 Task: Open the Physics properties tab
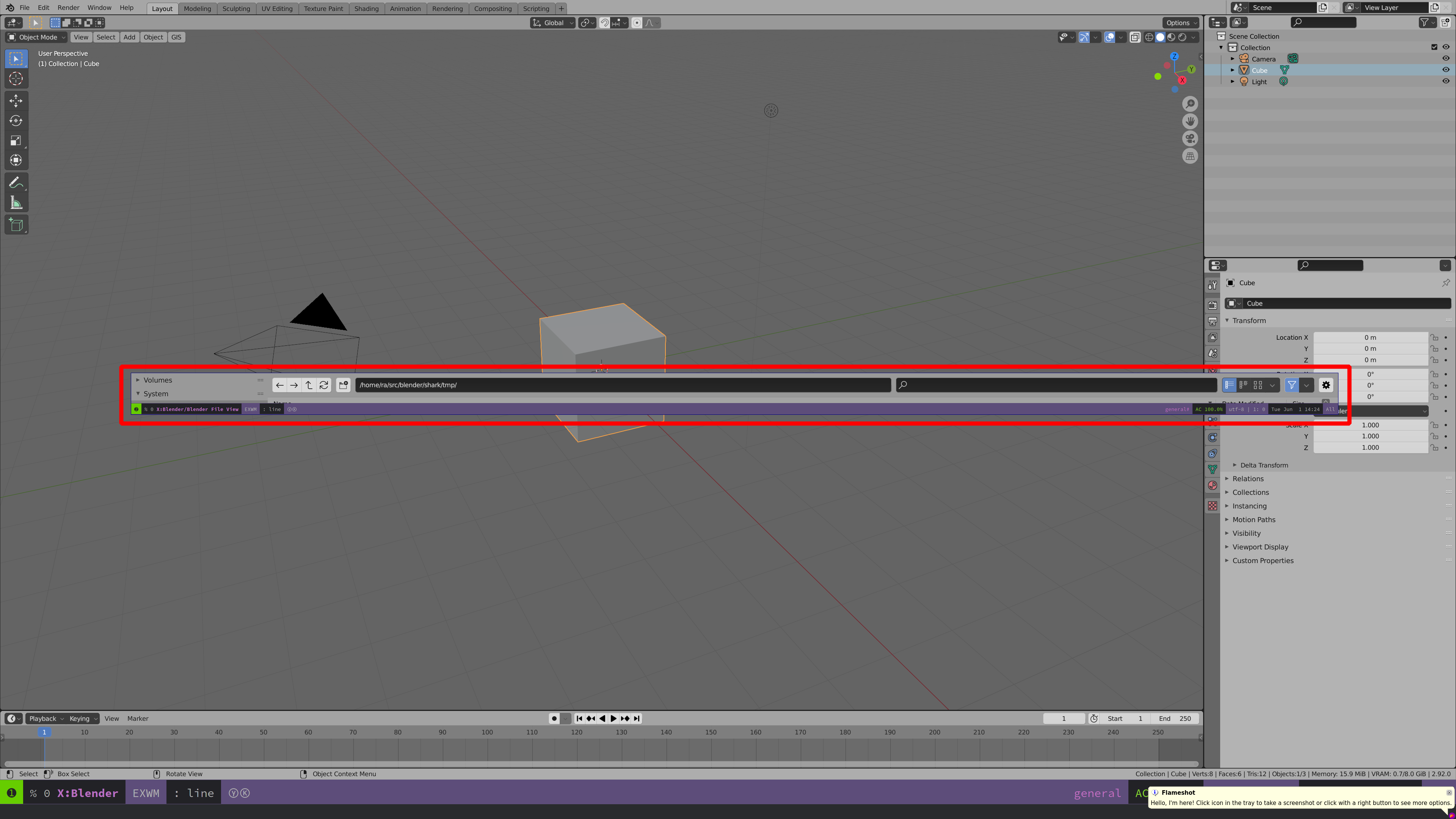1213,437
